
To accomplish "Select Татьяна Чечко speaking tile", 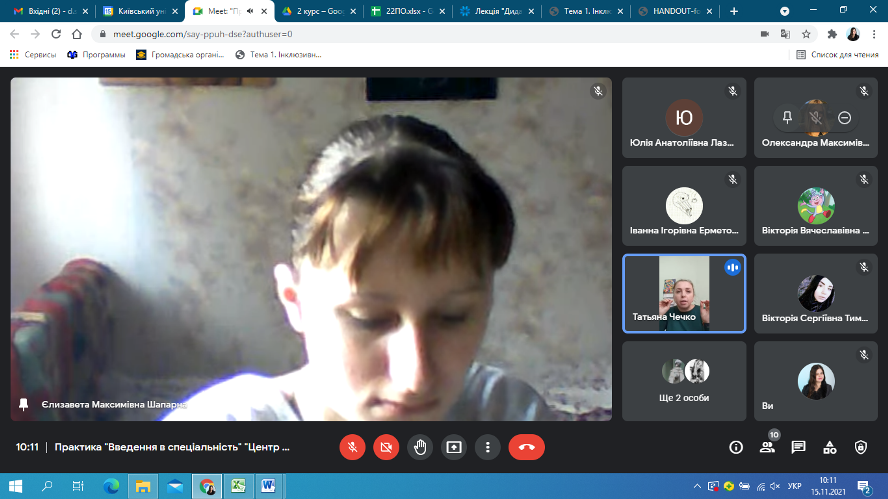I will click(684, 293).
